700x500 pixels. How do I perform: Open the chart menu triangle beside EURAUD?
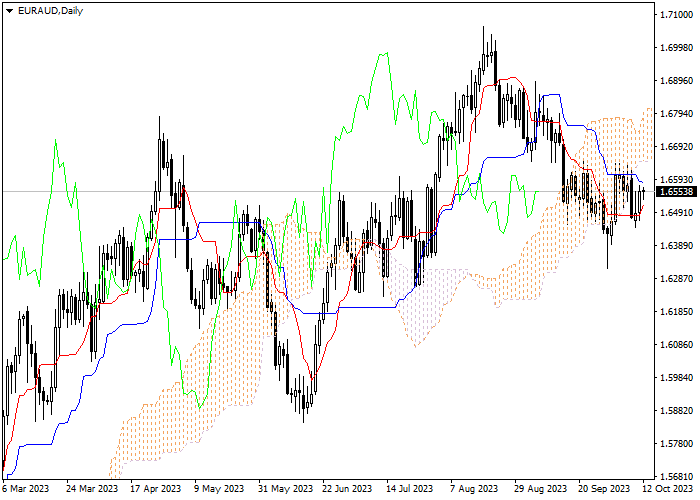pyautogui.click(x=9, y=11)
